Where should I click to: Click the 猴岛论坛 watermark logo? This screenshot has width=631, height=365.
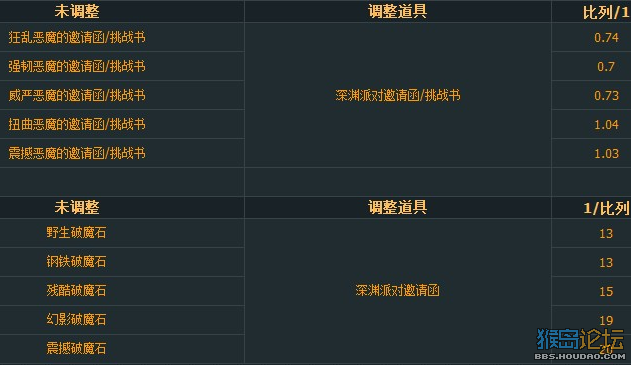[580, 344]
